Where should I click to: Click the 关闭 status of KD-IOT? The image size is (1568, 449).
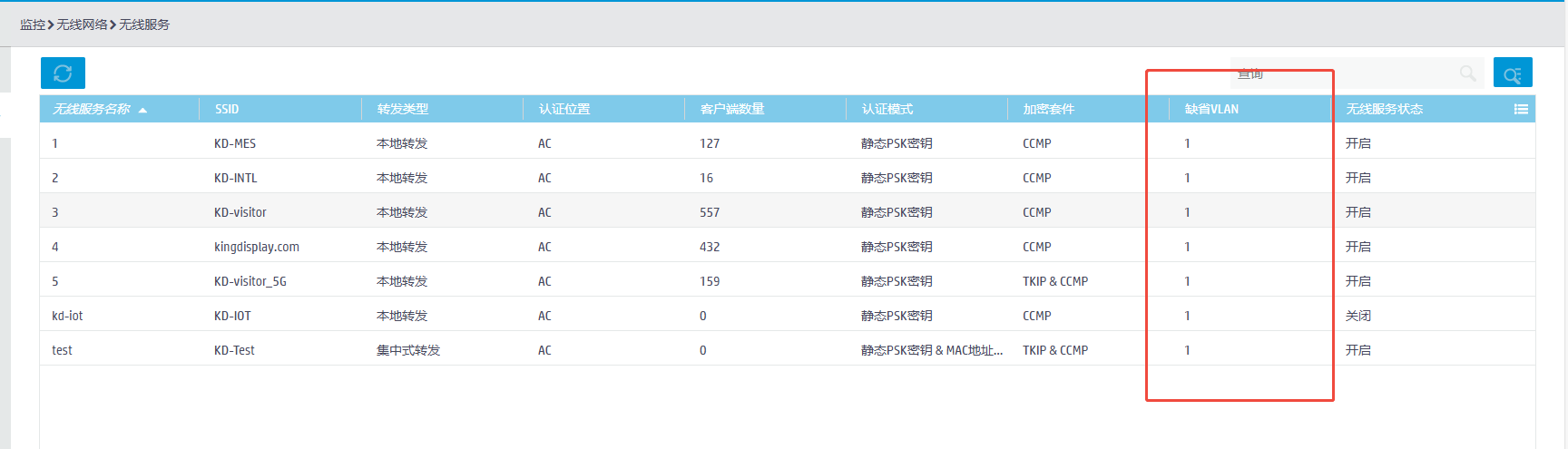(x=1358, y=316)
